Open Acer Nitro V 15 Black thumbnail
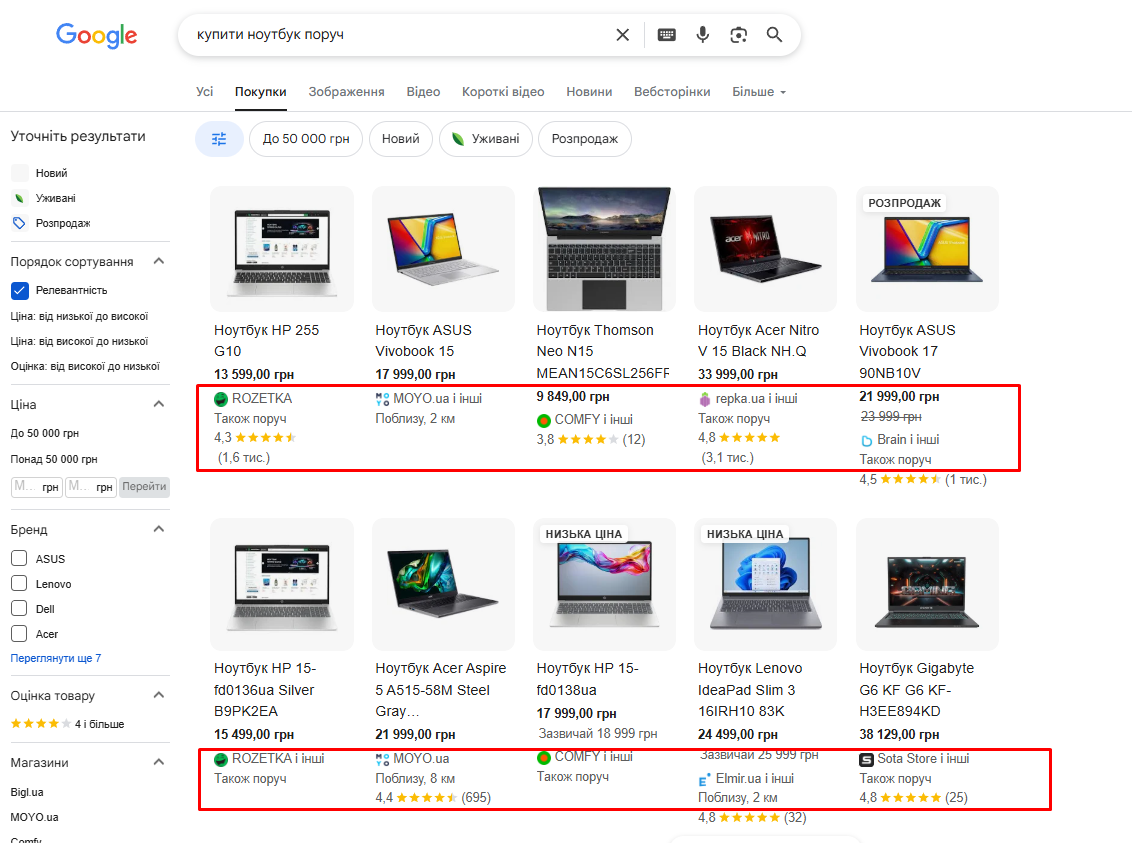The height and width of the screenshot is (843, 1132). point(765,249)
